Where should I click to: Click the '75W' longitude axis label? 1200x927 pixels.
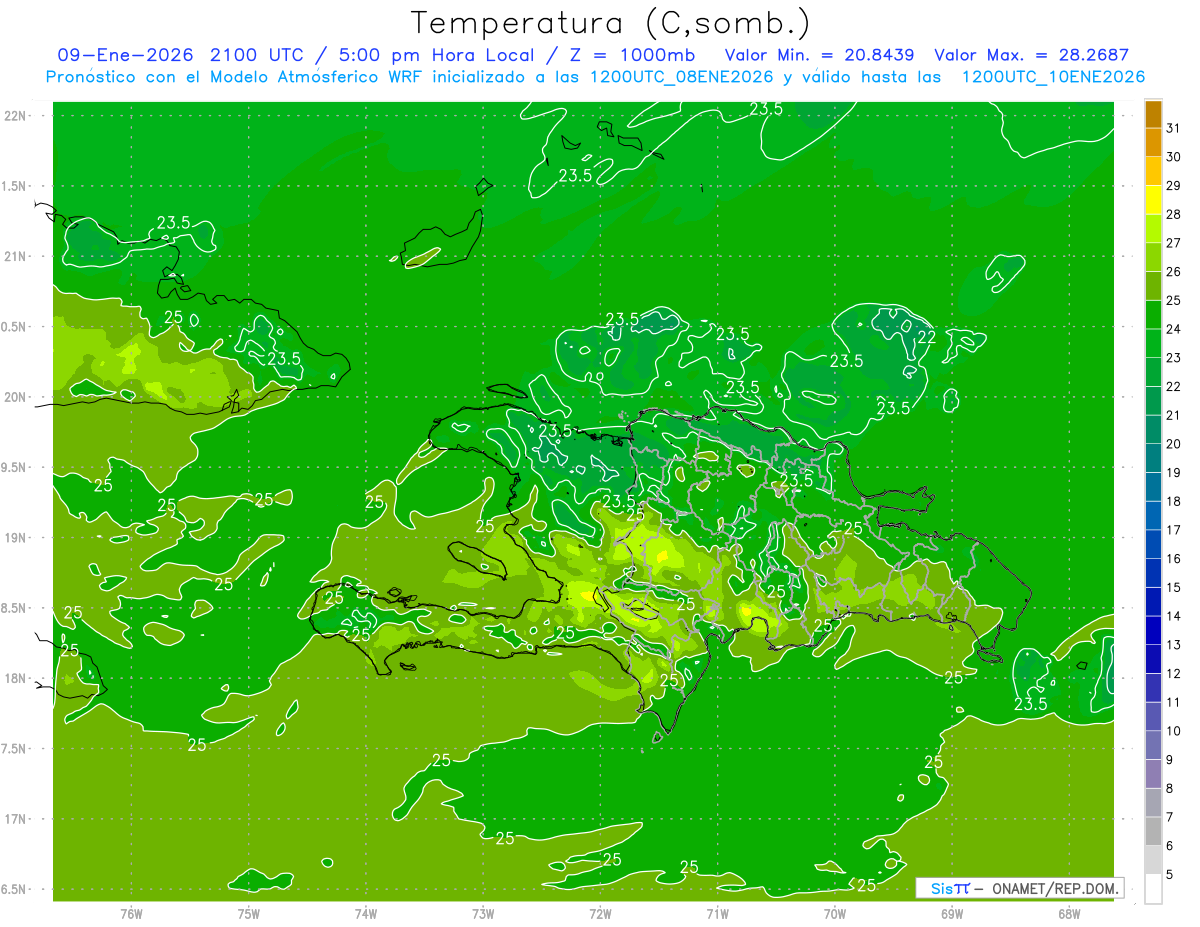[x=249, y=913]
